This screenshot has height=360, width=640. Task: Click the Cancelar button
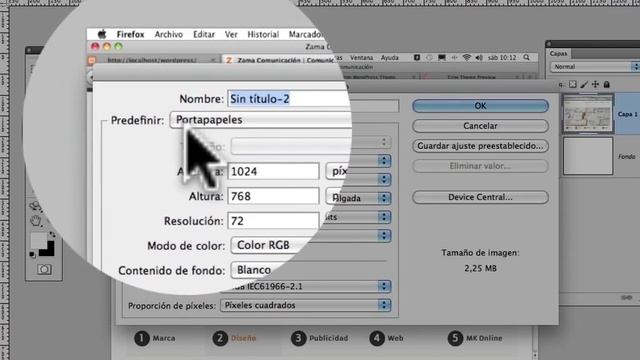point(480,126)
